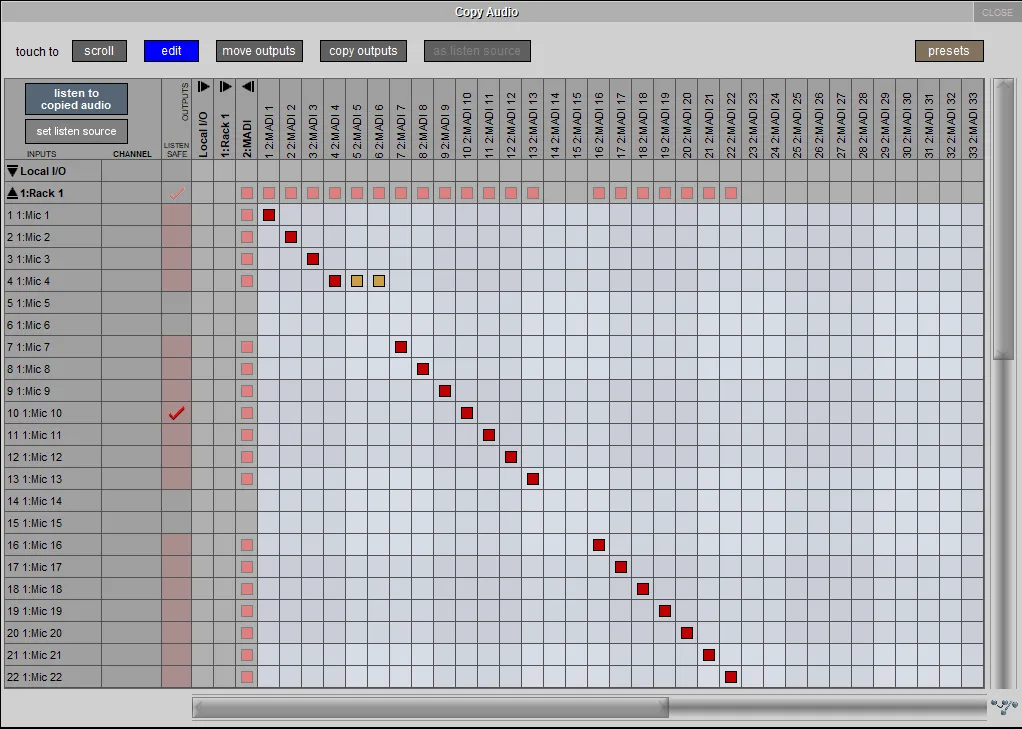Click 2:MADI summary square for Mic 10 row
Screen dimensions: 1022x729
(x=247, y=413)
